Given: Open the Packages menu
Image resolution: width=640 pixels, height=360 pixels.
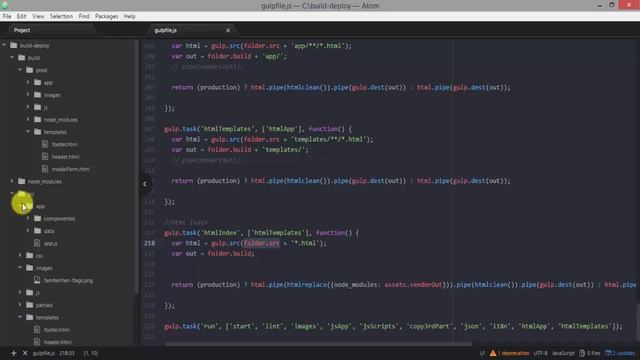Looking at the screenshot, I should pyautogui.click(x=106, y=16).
